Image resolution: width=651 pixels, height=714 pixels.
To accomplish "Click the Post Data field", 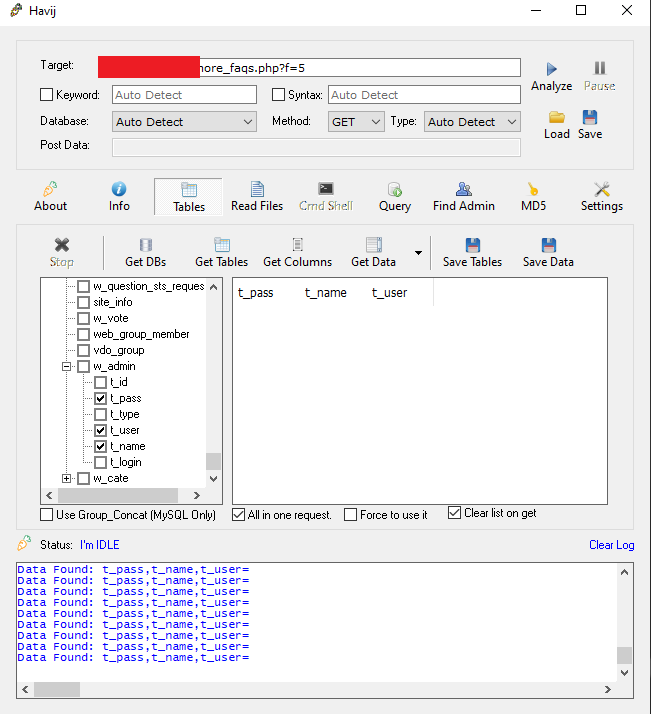I will click(316, 148).
